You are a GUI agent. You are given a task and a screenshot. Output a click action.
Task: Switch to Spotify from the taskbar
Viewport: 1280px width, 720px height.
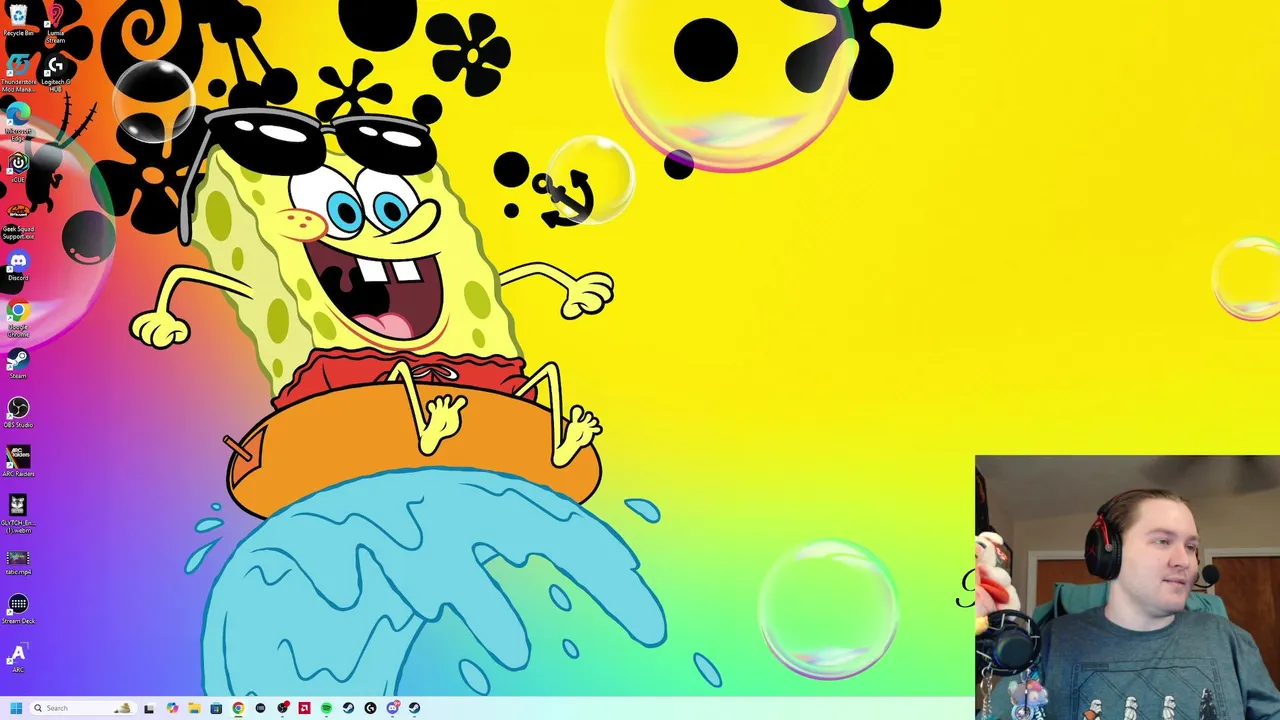click(326, 708)
